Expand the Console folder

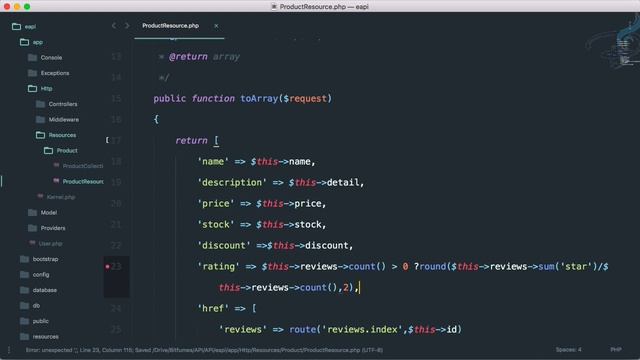[51, 58]
